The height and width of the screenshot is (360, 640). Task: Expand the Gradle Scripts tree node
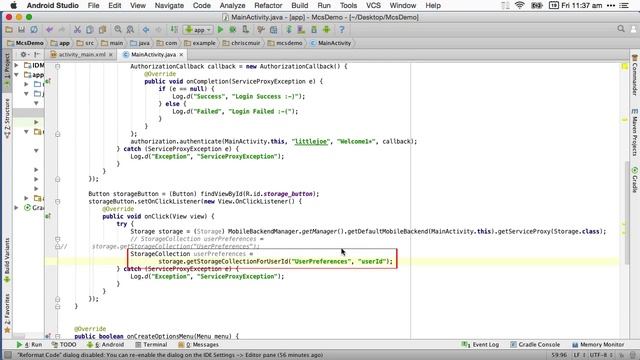(x=16, y=207)
